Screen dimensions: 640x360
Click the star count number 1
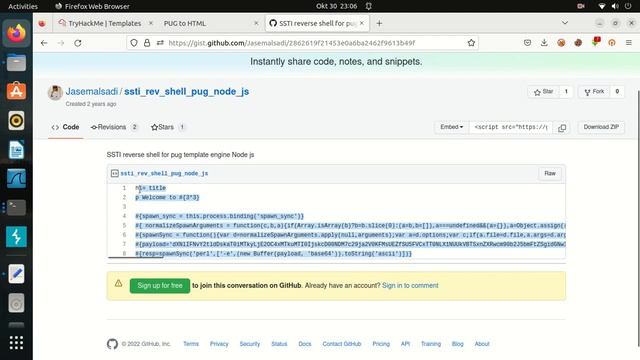coord(566,92)
